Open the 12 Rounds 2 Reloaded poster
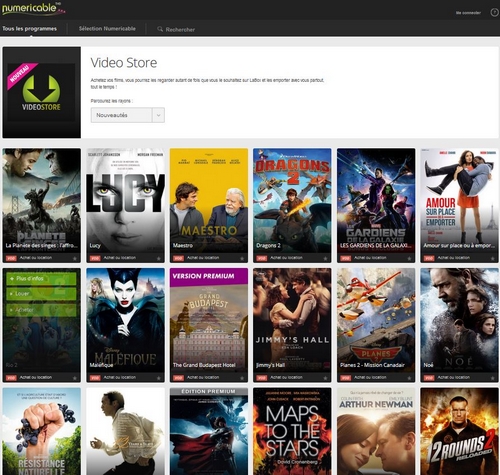 pyautogui.click(x=459, y=431)
